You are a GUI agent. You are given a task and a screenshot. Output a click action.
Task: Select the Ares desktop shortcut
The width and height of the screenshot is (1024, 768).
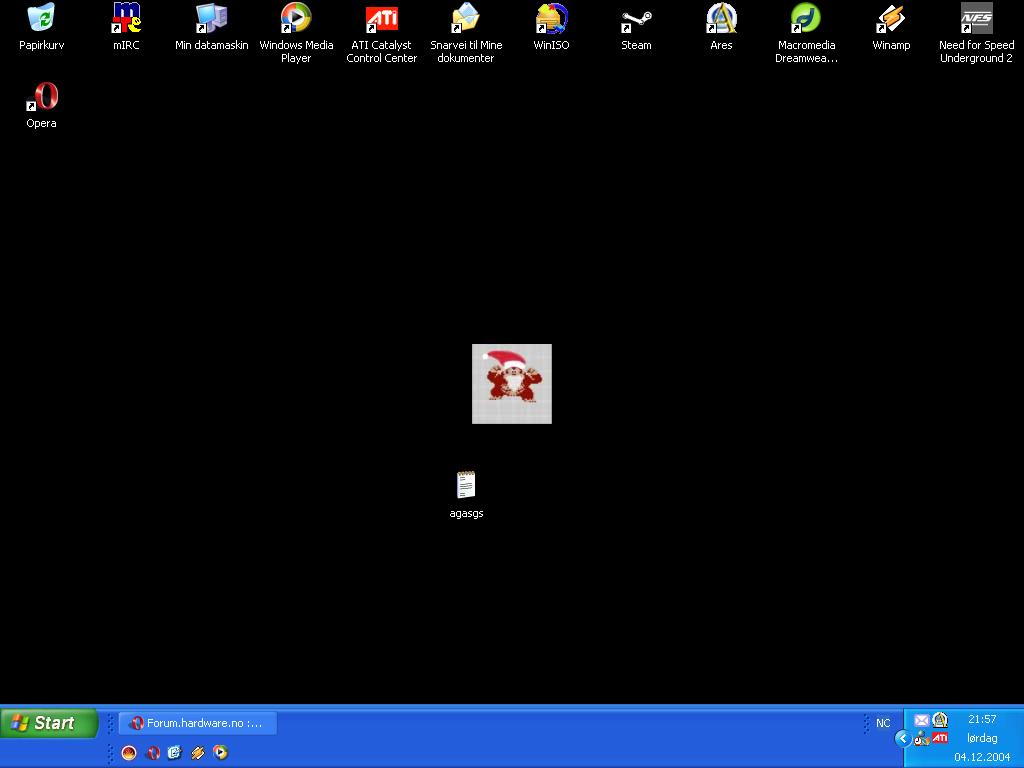[721, 26]
